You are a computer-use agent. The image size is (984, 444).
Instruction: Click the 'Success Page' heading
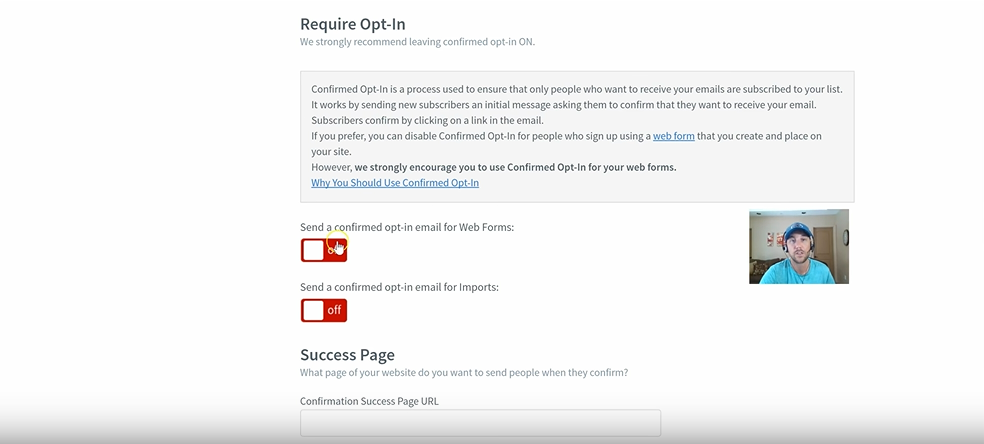tap(347, 355)
